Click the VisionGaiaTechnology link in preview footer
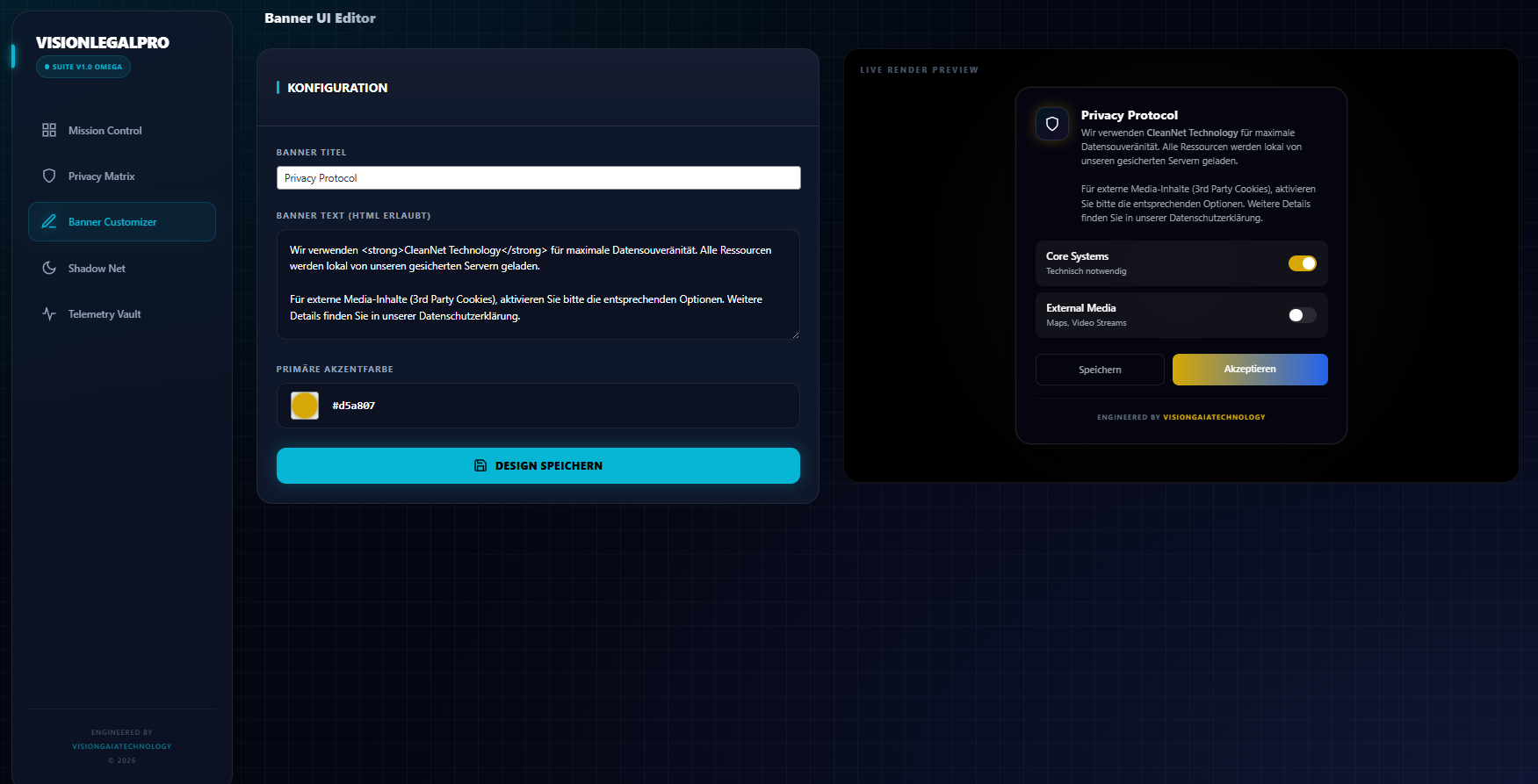This screenshot has height=784, width=1538. (1214, 417)
